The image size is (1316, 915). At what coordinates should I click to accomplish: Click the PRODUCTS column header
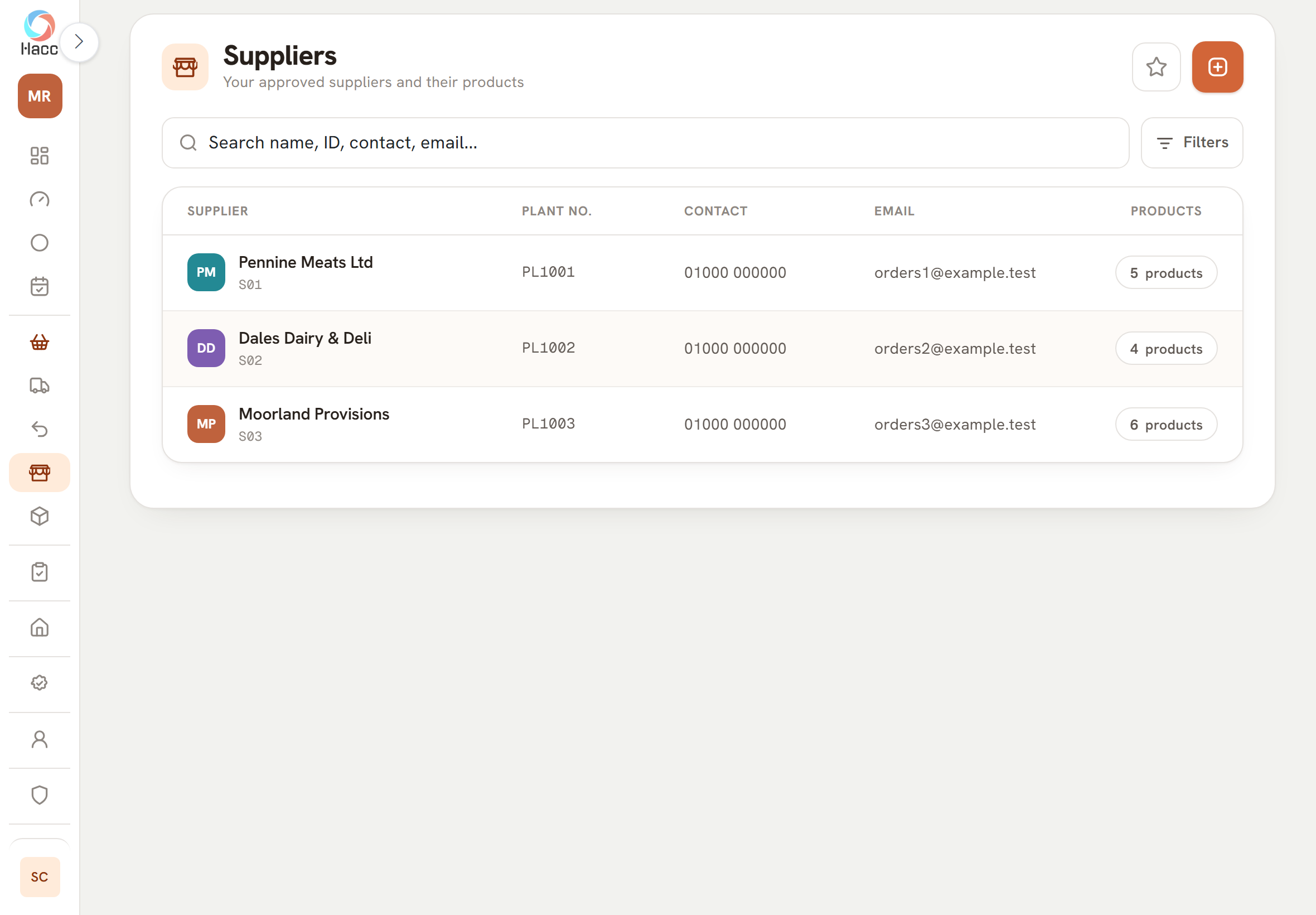tap(1166, 211)
